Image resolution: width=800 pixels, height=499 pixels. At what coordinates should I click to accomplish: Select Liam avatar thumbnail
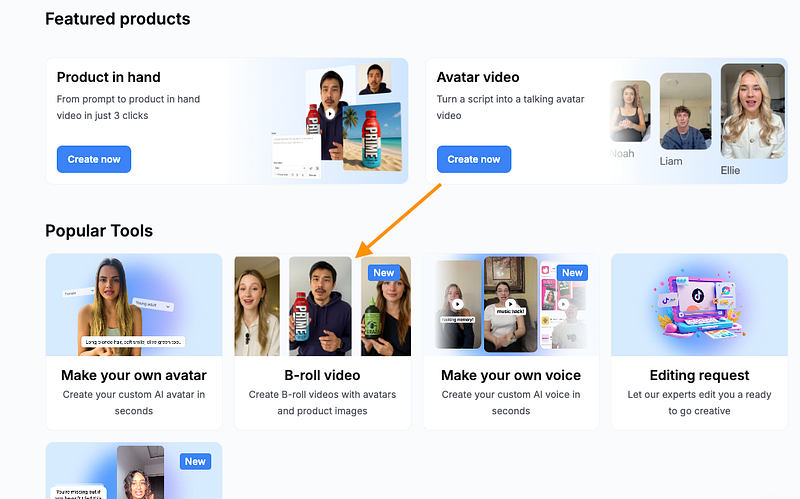[x=685, y=111]
